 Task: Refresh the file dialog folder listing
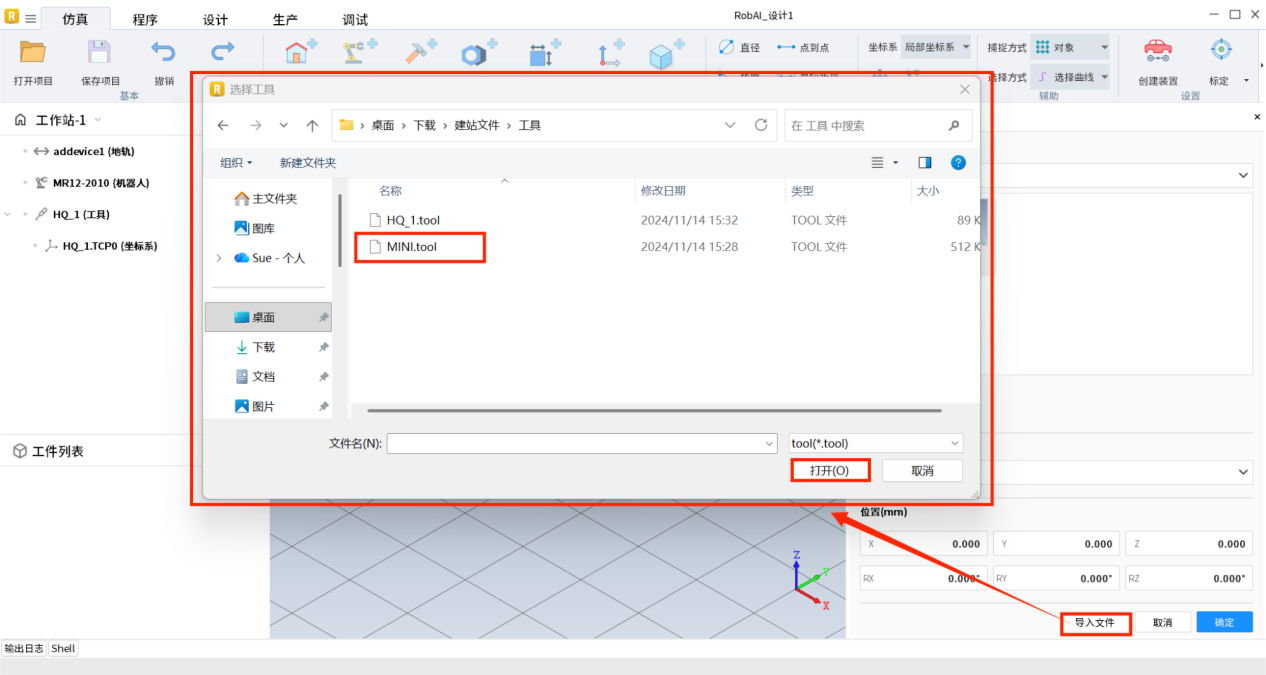(x=761, y=125)
